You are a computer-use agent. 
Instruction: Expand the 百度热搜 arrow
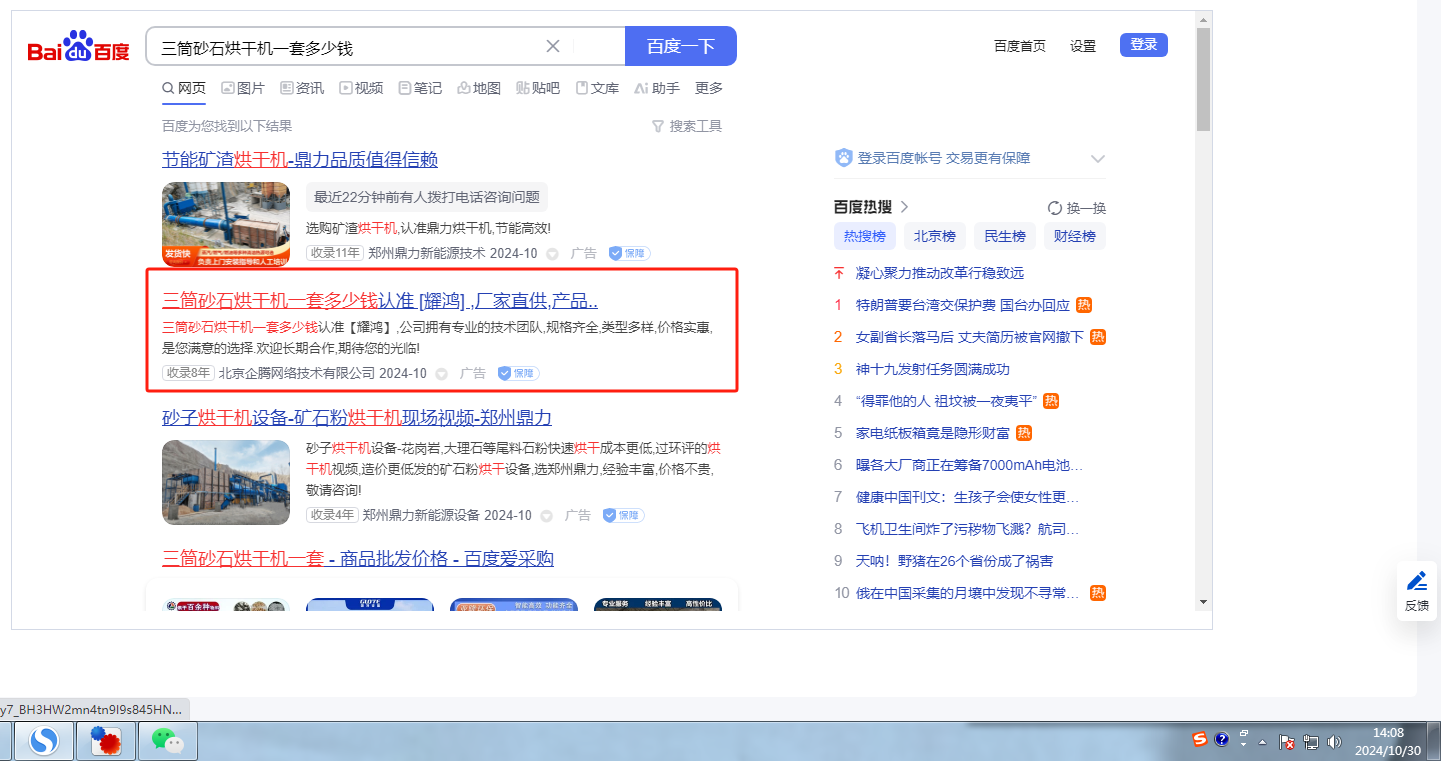click(904, 207)
